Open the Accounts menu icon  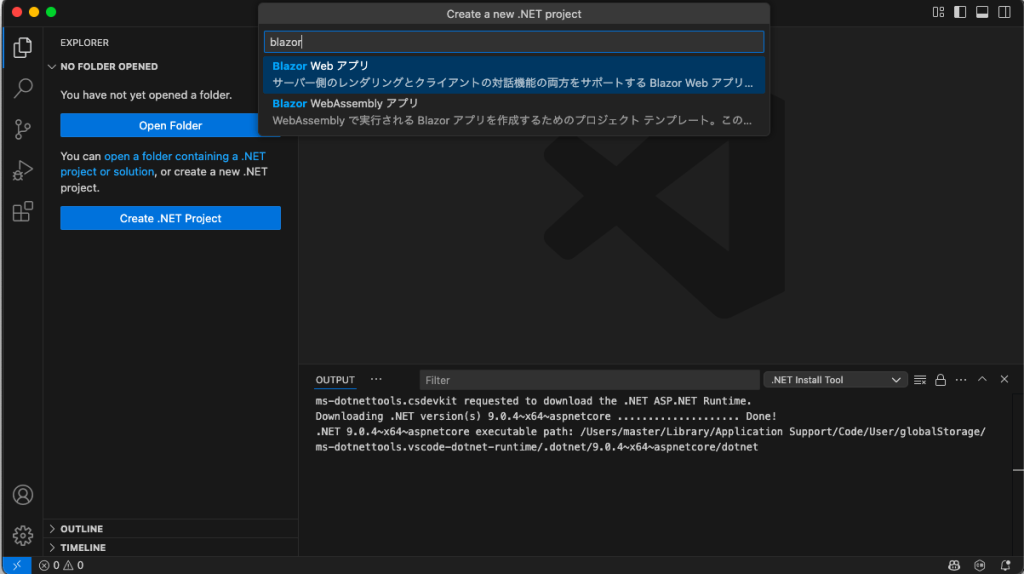click(x=22, y=495)
